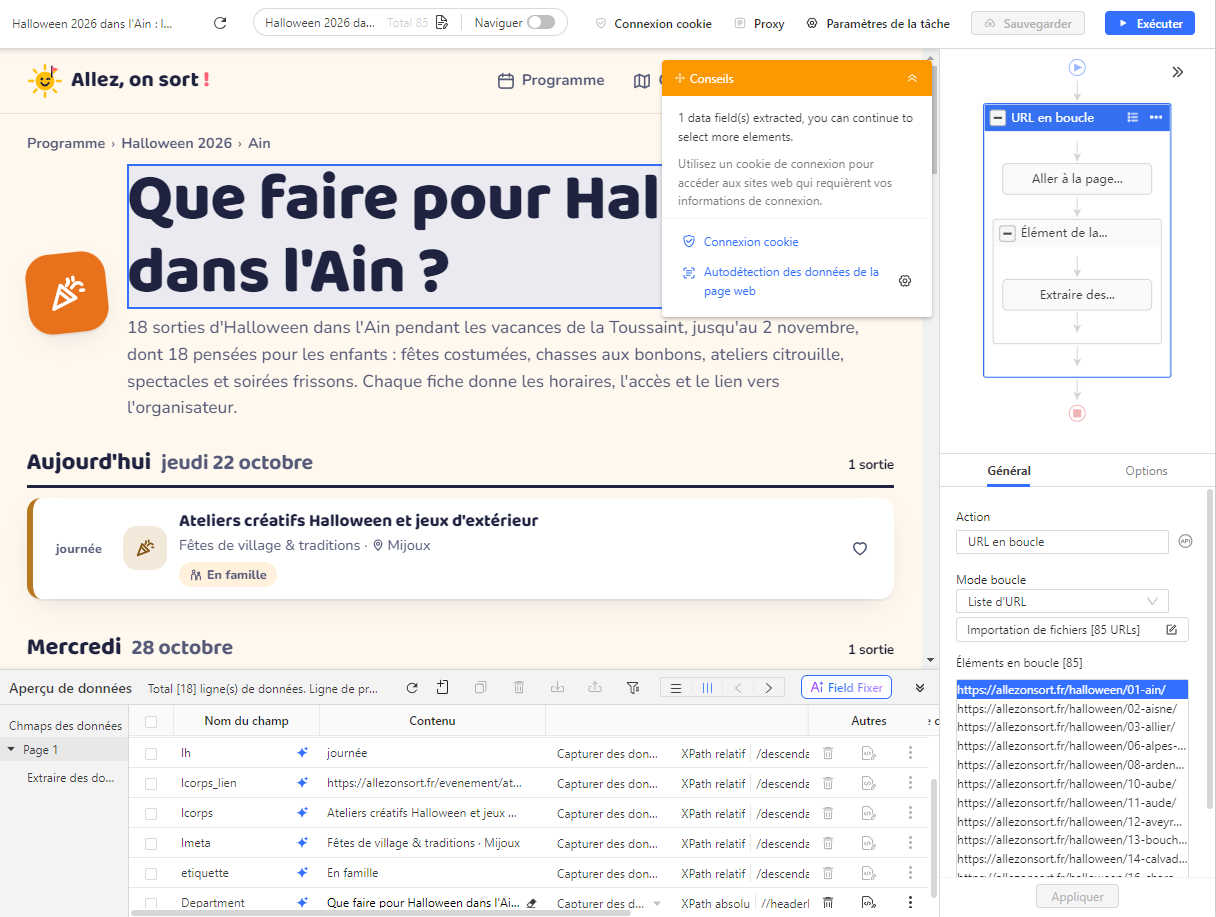
Task: Select the halloween/03-allier URL in the list
Action: pos(1072,727)
